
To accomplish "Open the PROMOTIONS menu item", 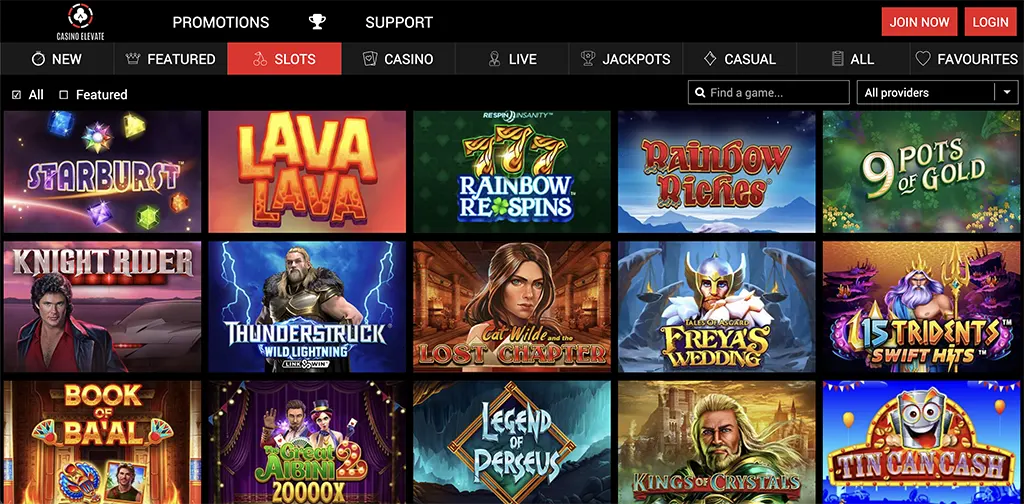I will [x=221, y=22].
